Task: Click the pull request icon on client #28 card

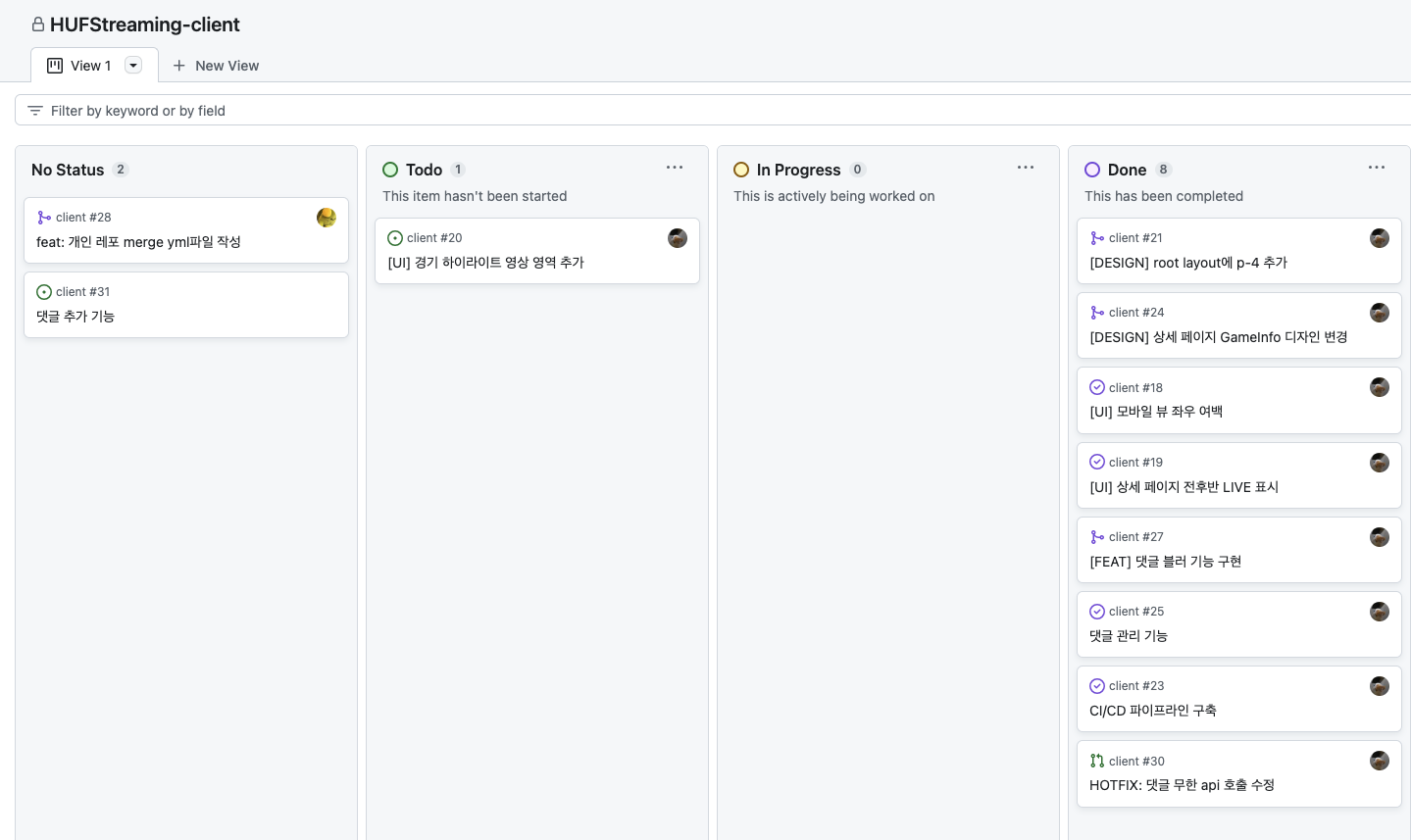Action: [x=44, y=218]
